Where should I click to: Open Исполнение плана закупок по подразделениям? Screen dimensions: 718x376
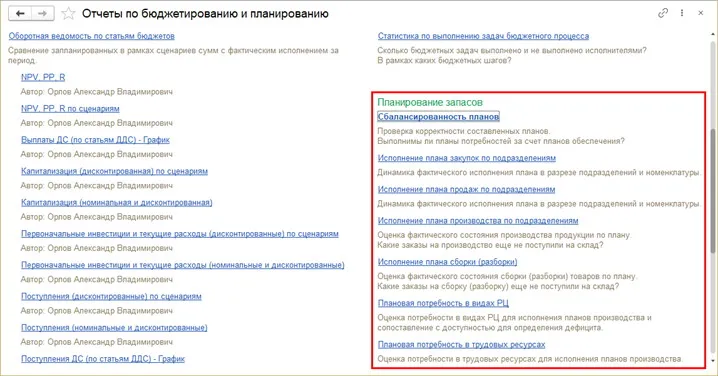pos(467,158)
